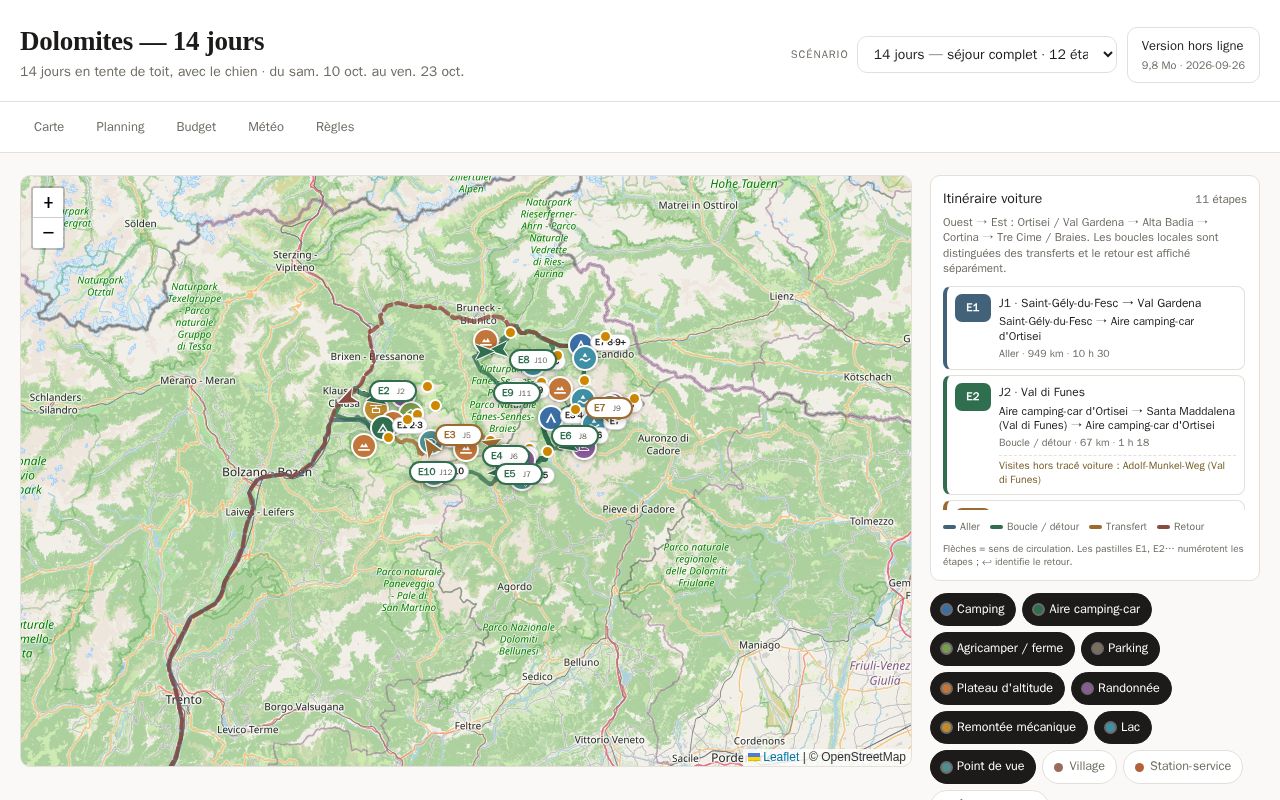
Task: Open the orange plateau marker below Bruneck
Action: coord(486,340)
